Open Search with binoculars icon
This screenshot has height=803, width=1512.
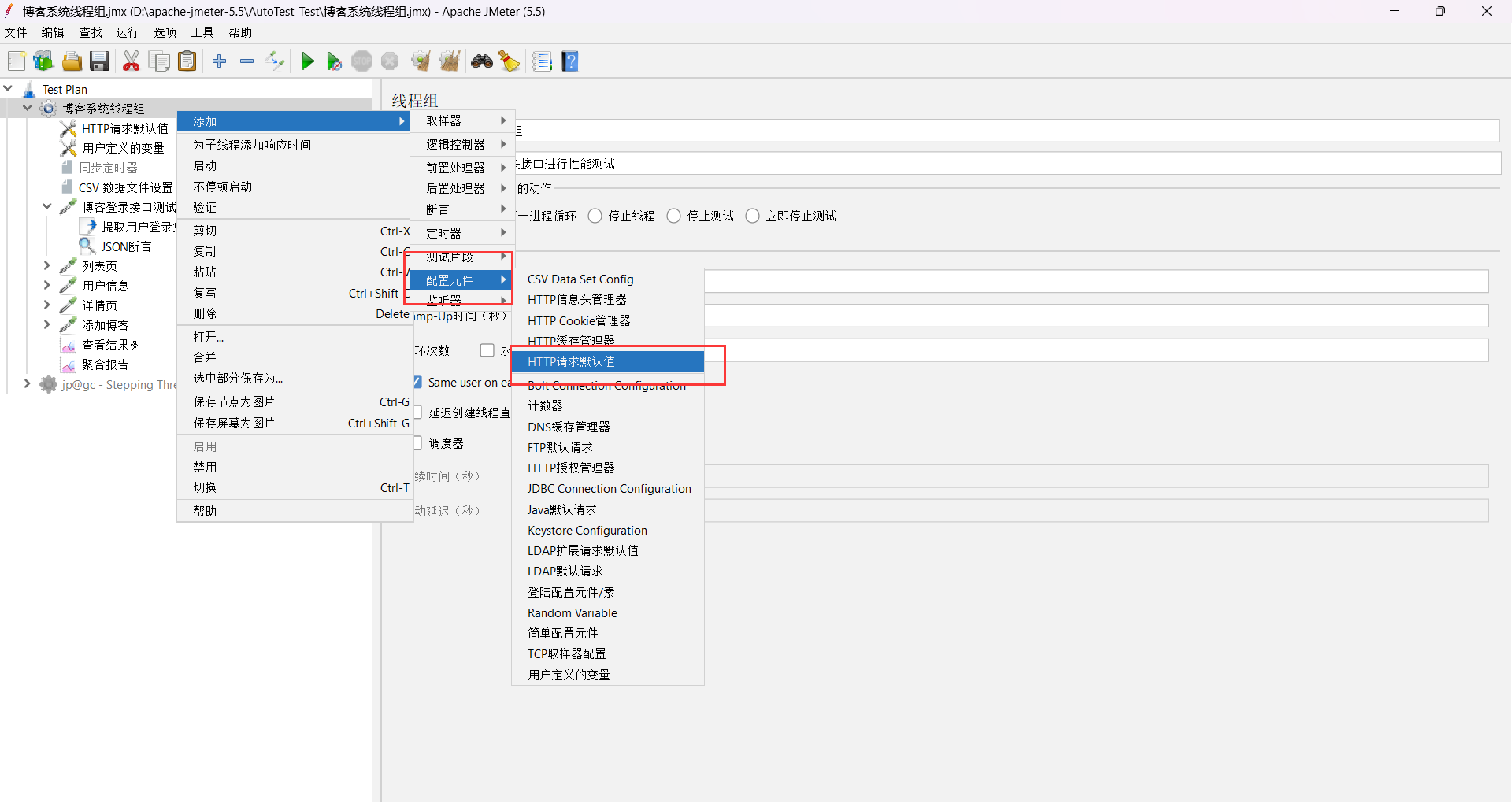(x=481, y=61)
